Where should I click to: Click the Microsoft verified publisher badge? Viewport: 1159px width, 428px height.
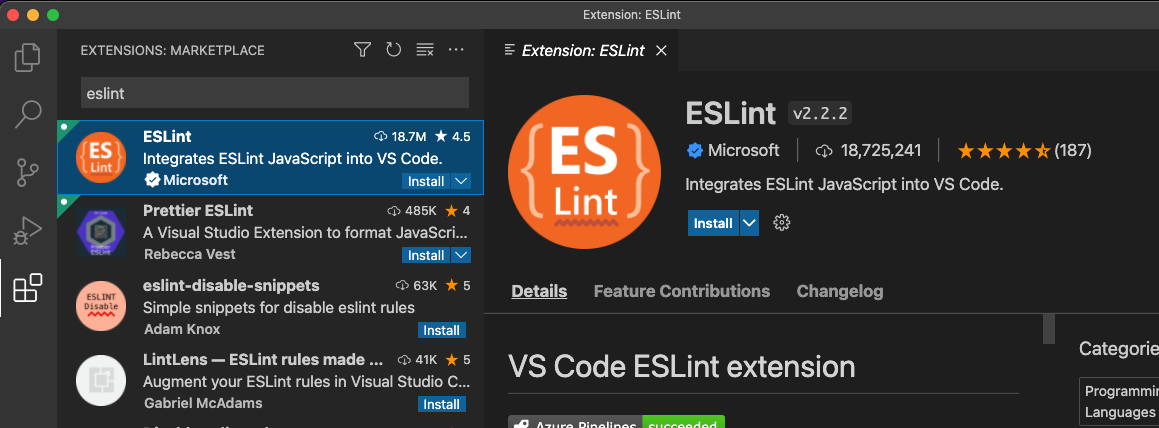pyautogui.click(x=694, y=151)
